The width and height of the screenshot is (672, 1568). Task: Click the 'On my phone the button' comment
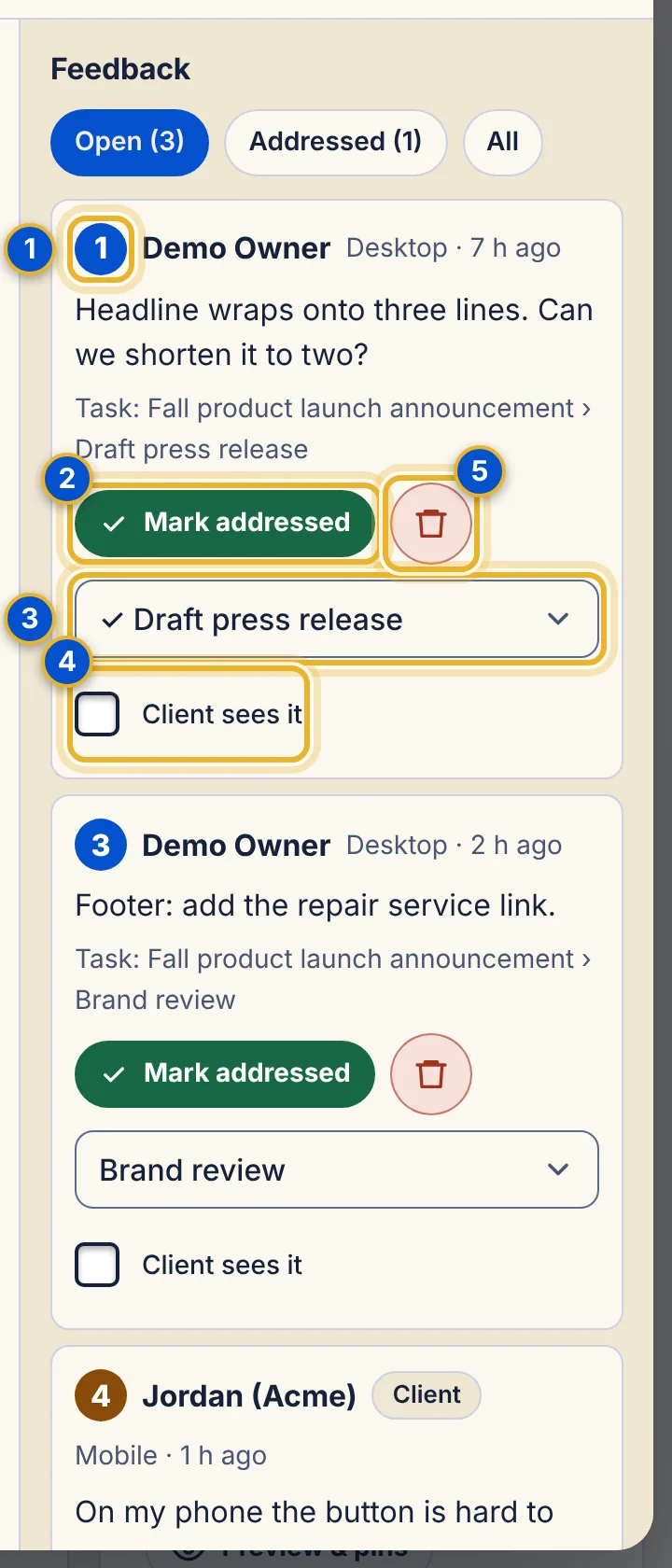pyautogui.click(x=315, y=1512)
